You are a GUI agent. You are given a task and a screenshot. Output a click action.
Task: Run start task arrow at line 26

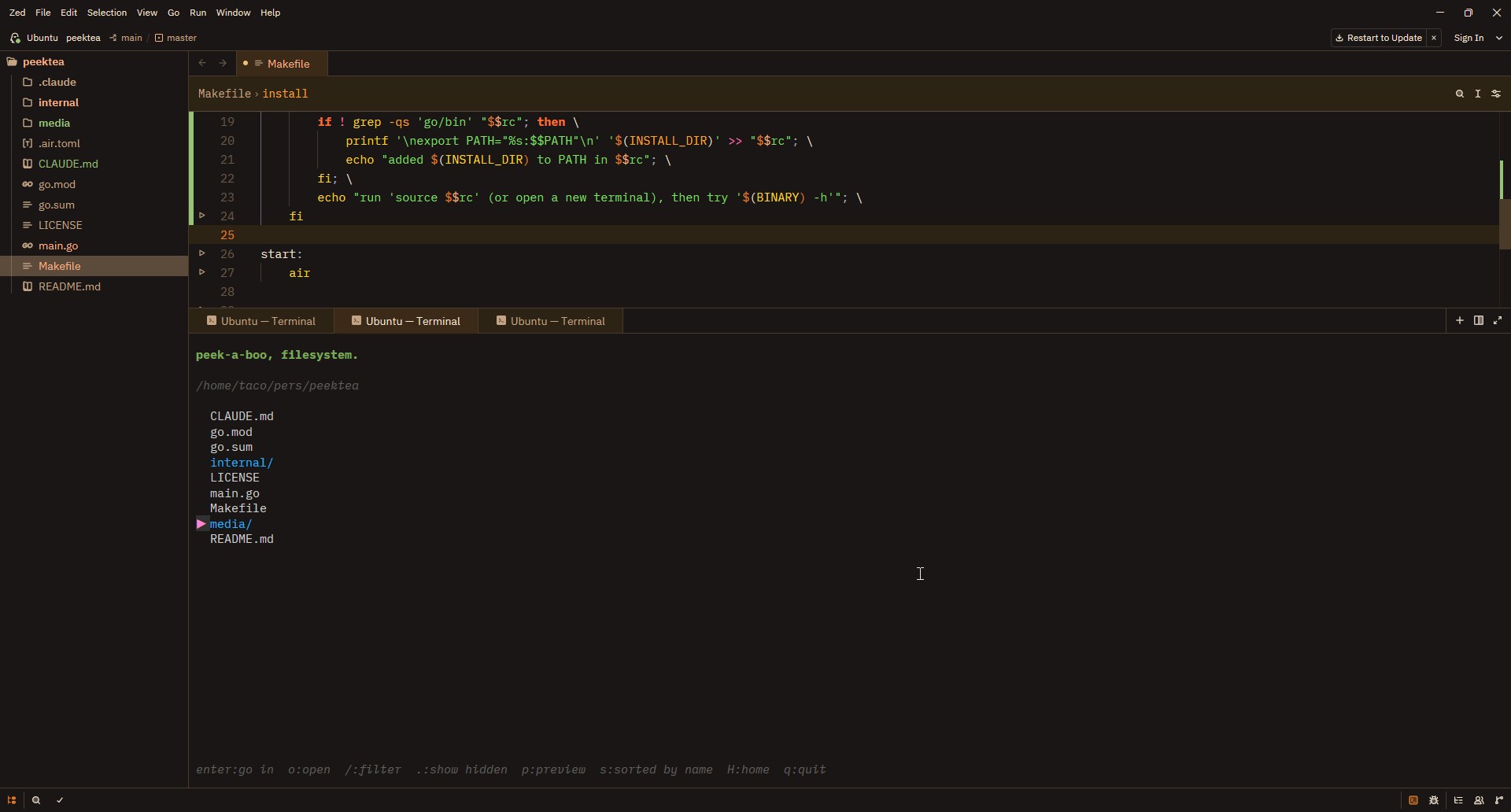click(202, 253)
